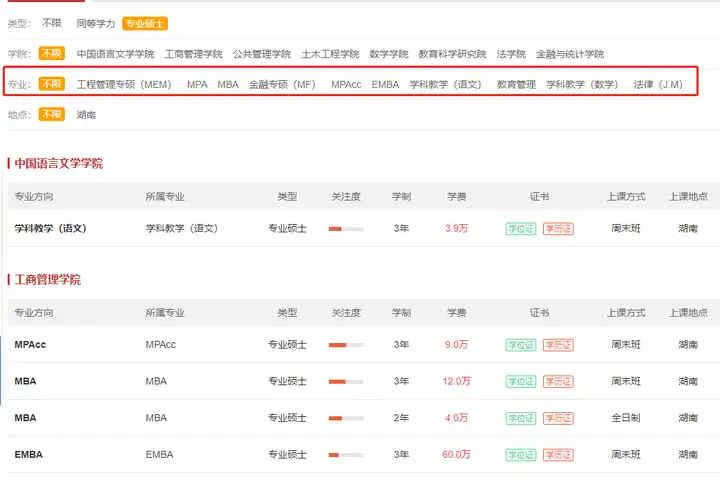Image resolution: width=720 pixels, height=500 pixels.
Task: Click 学位证 badge in MPAcc row
Action: pos(521,345)
